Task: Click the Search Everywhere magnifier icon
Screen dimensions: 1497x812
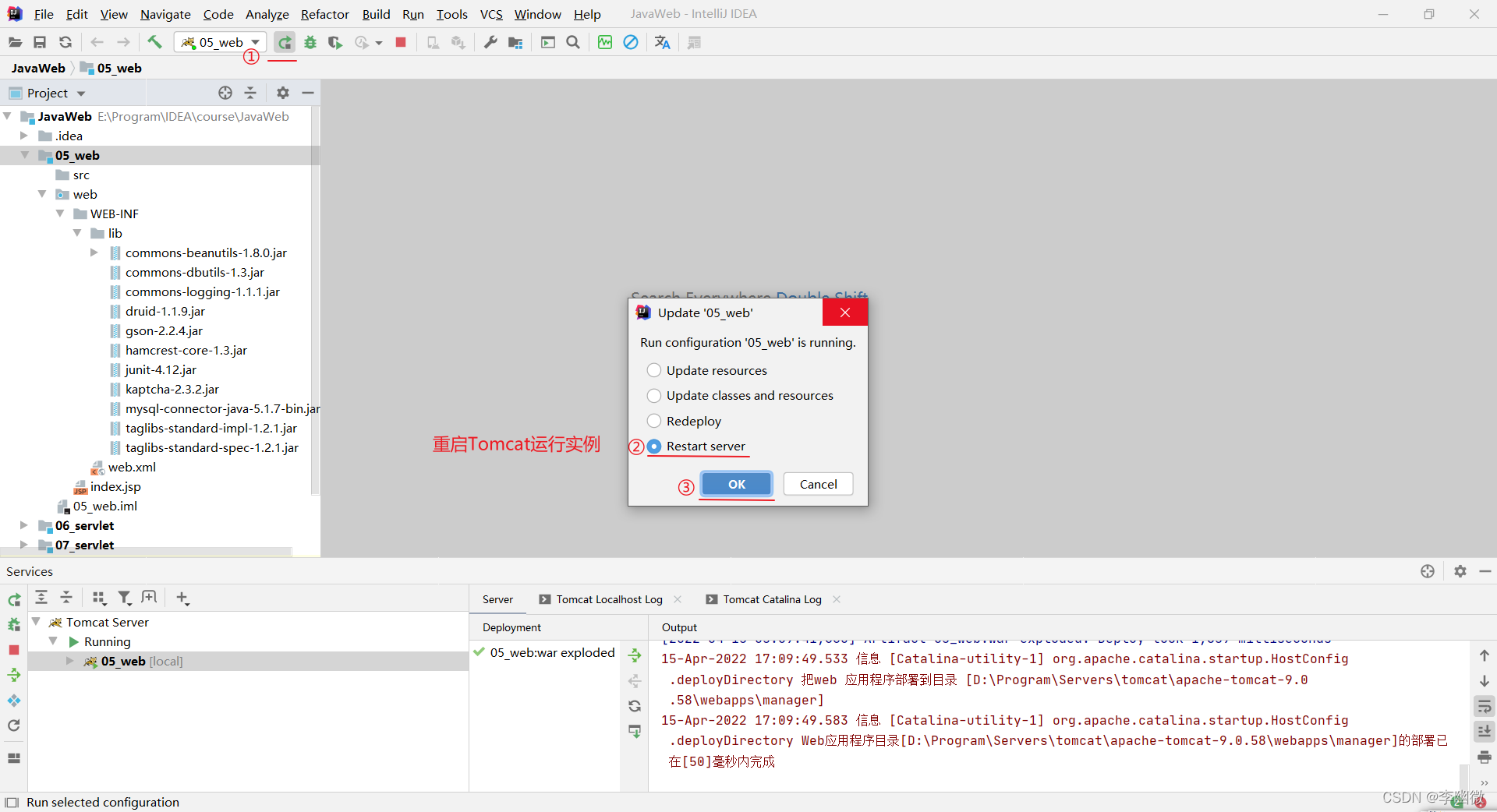Action: point(573,42)
